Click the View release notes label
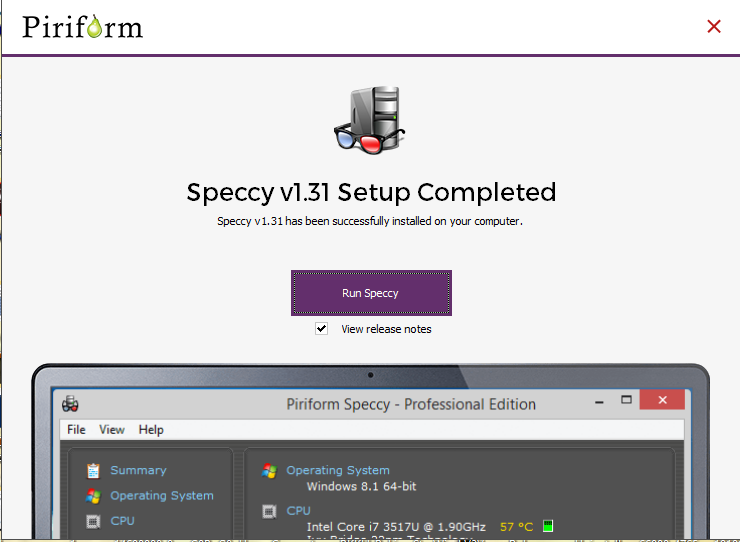Viewport: 740px width, 542px height. point(386,329)
